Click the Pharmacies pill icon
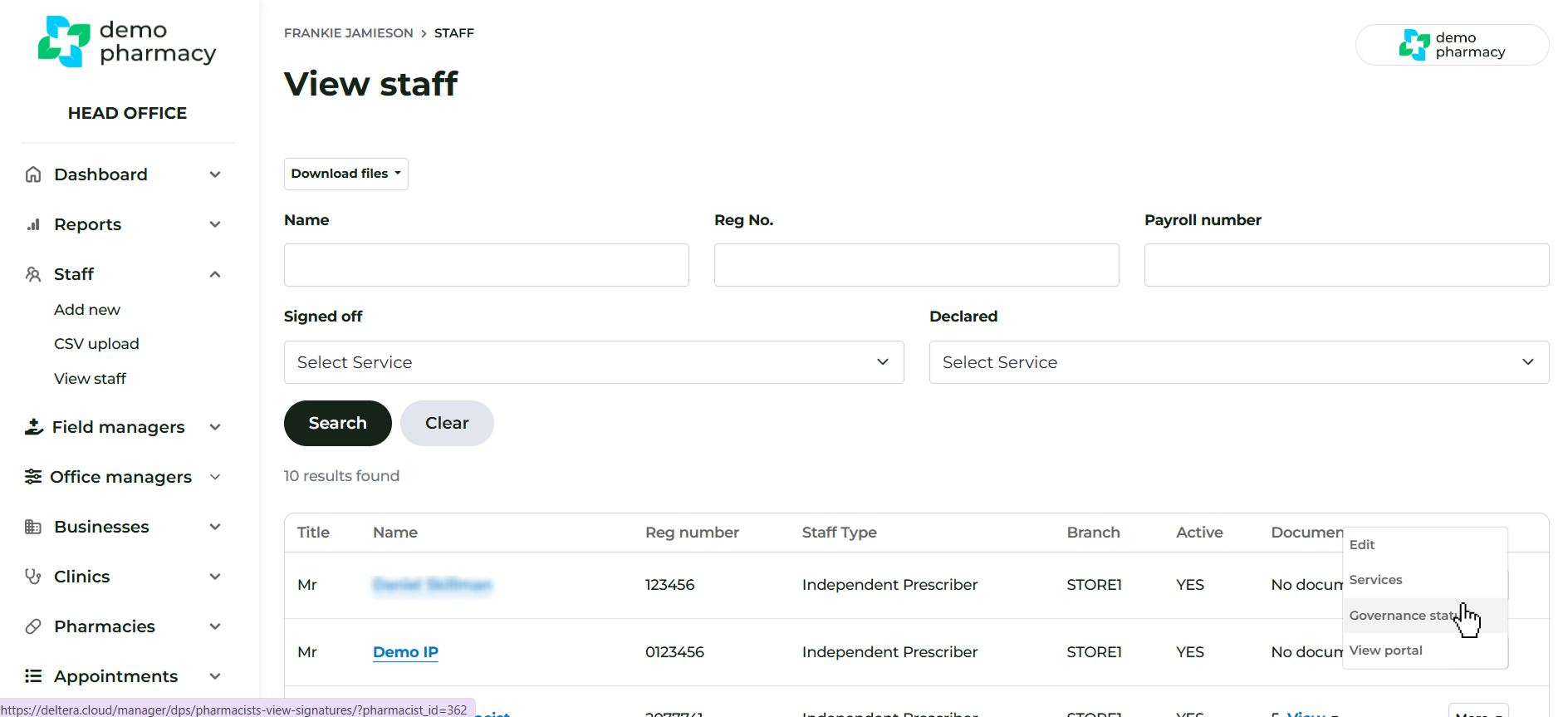 click(x=33, y=626)
